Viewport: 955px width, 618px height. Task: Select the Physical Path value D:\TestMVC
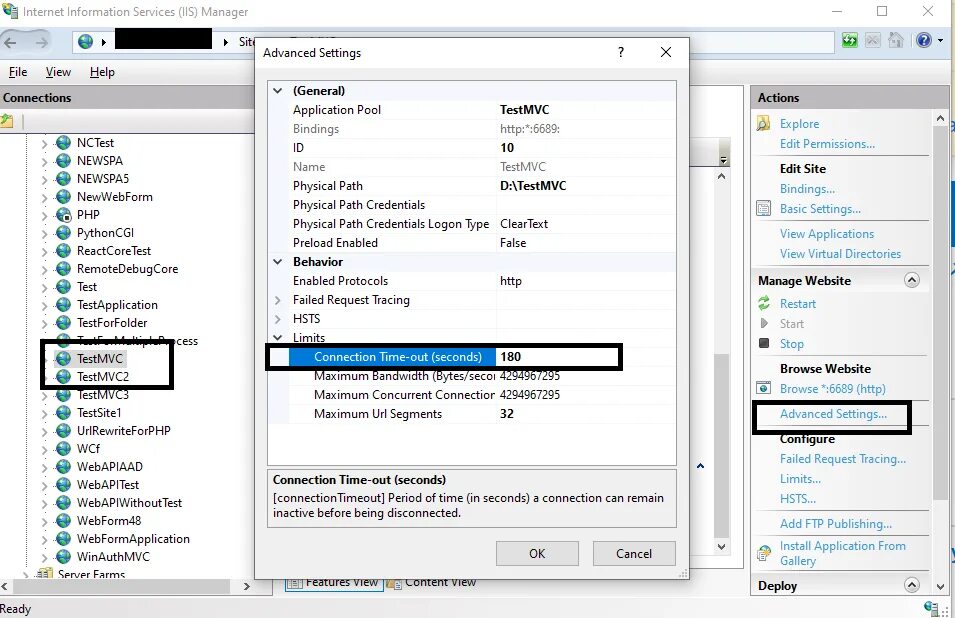point(533,186)
